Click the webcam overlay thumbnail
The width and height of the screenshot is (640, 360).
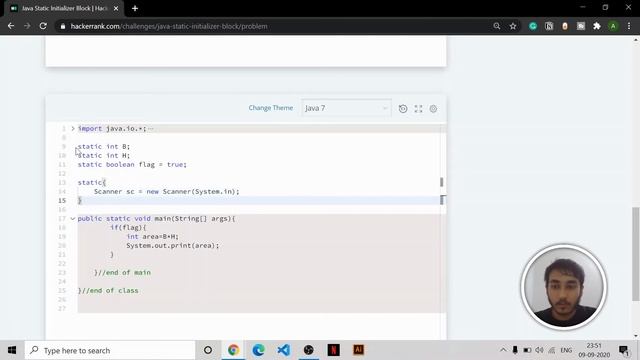click(x=564, y=287)
